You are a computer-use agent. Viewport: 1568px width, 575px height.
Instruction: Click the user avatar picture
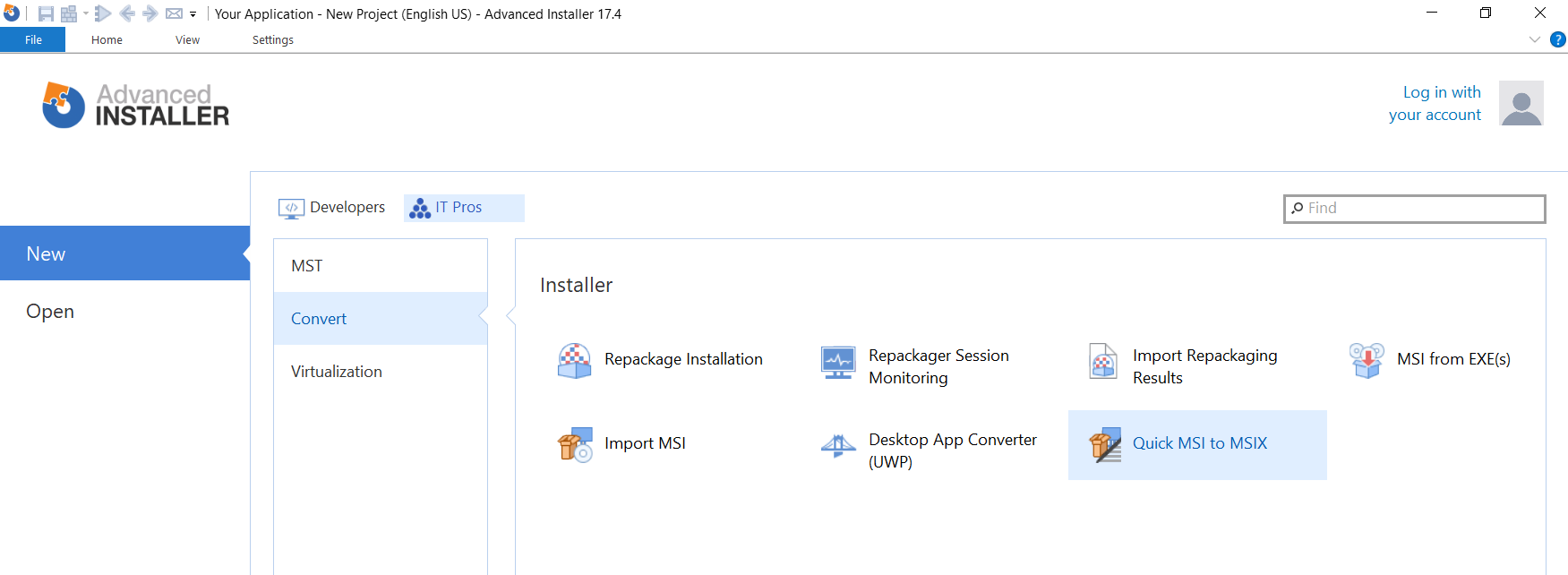pyautogui.click(x=1521, y=103)
